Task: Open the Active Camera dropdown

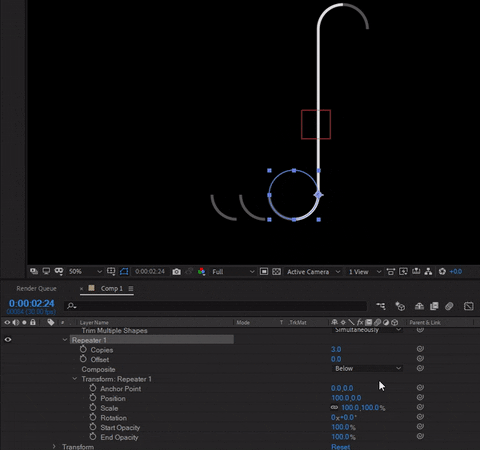Action: [313, 272]
